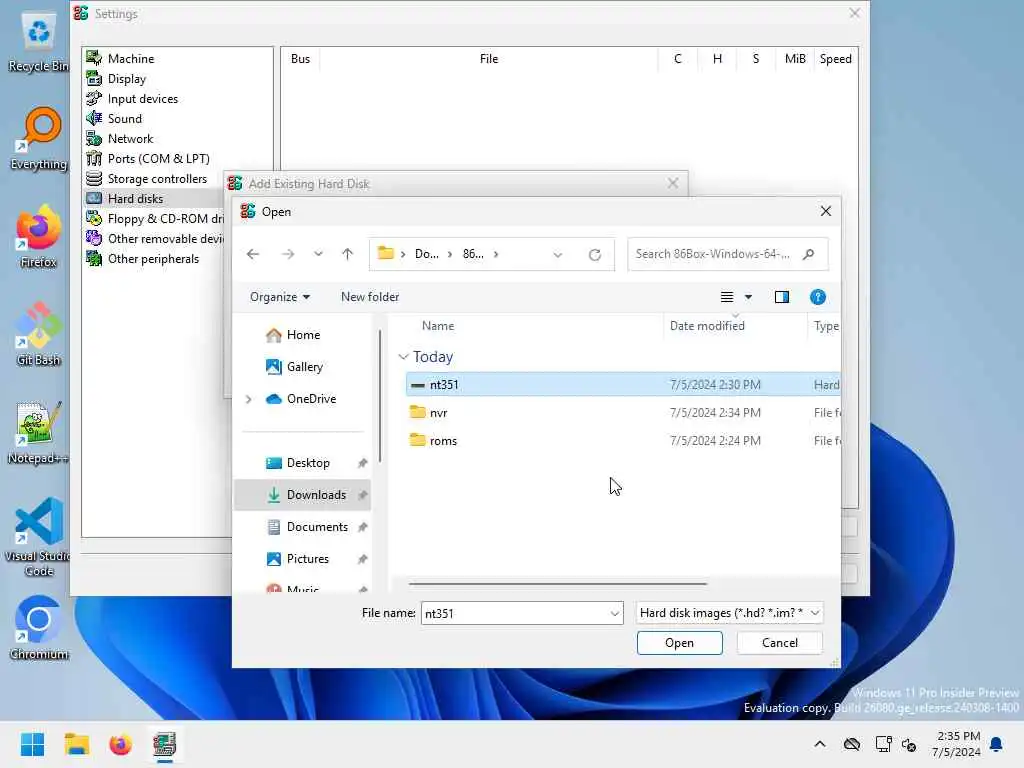Click 86Box icon in taskbar

click(165, 744)
